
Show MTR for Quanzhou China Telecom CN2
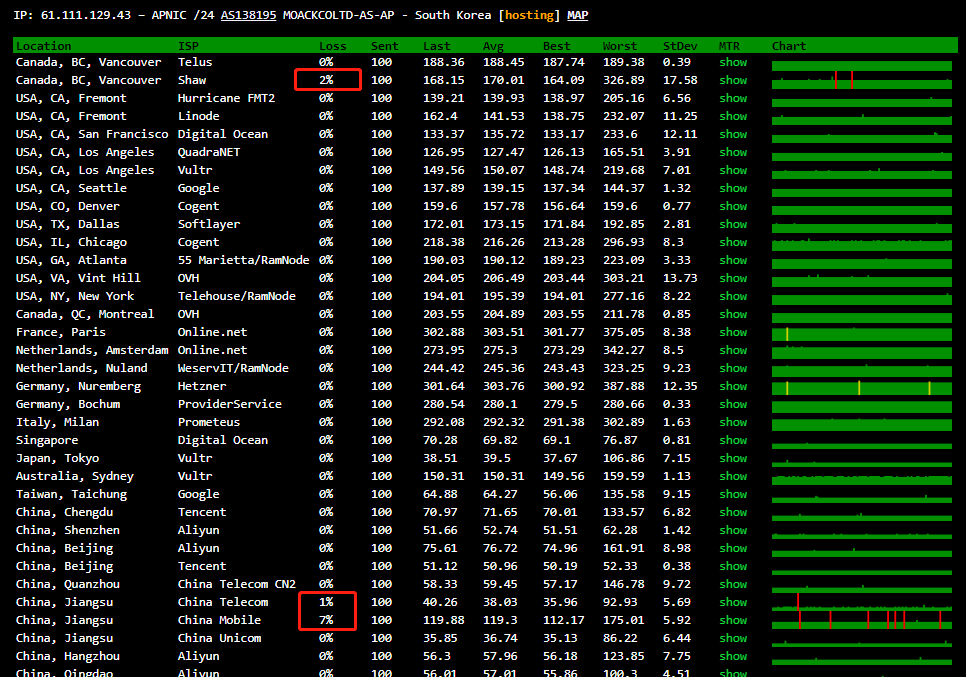[733, 584]
